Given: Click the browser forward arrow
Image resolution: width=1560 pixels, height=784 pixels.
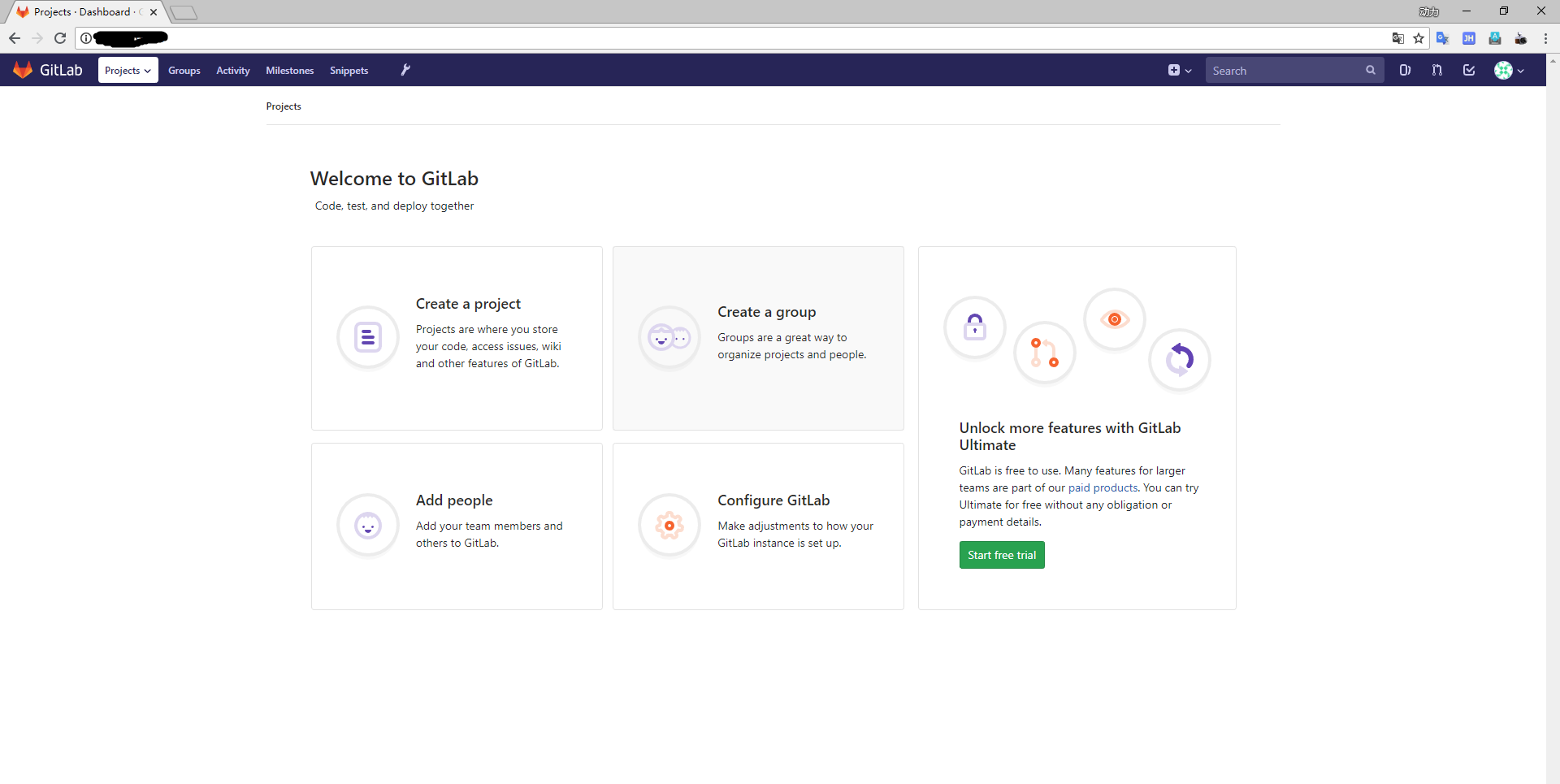Looking at the screenshot, I should coord(37,38).
